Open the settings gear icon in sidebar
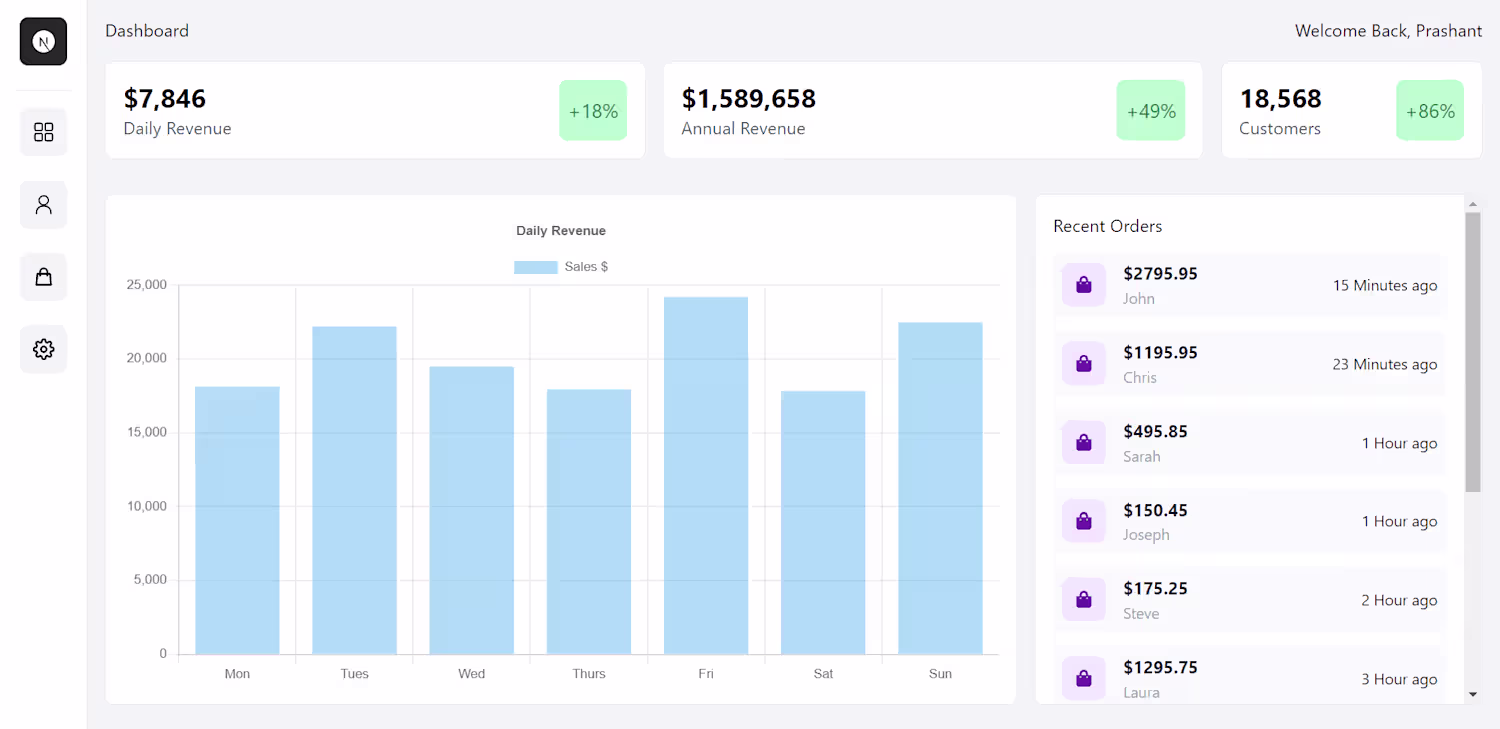The width and height of the screenshot is (1500, 729). click(43, 349)
